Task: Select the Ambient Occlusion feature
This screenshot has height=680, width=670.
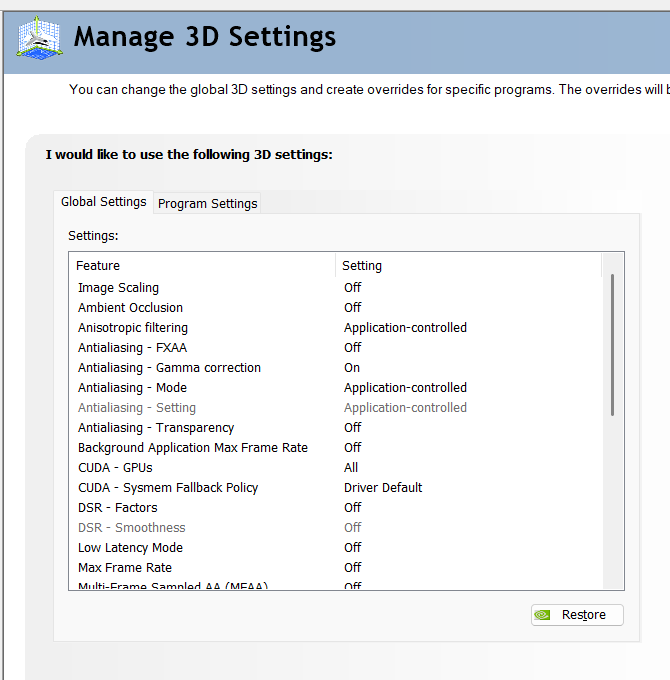Action: (x=131, y=307)
